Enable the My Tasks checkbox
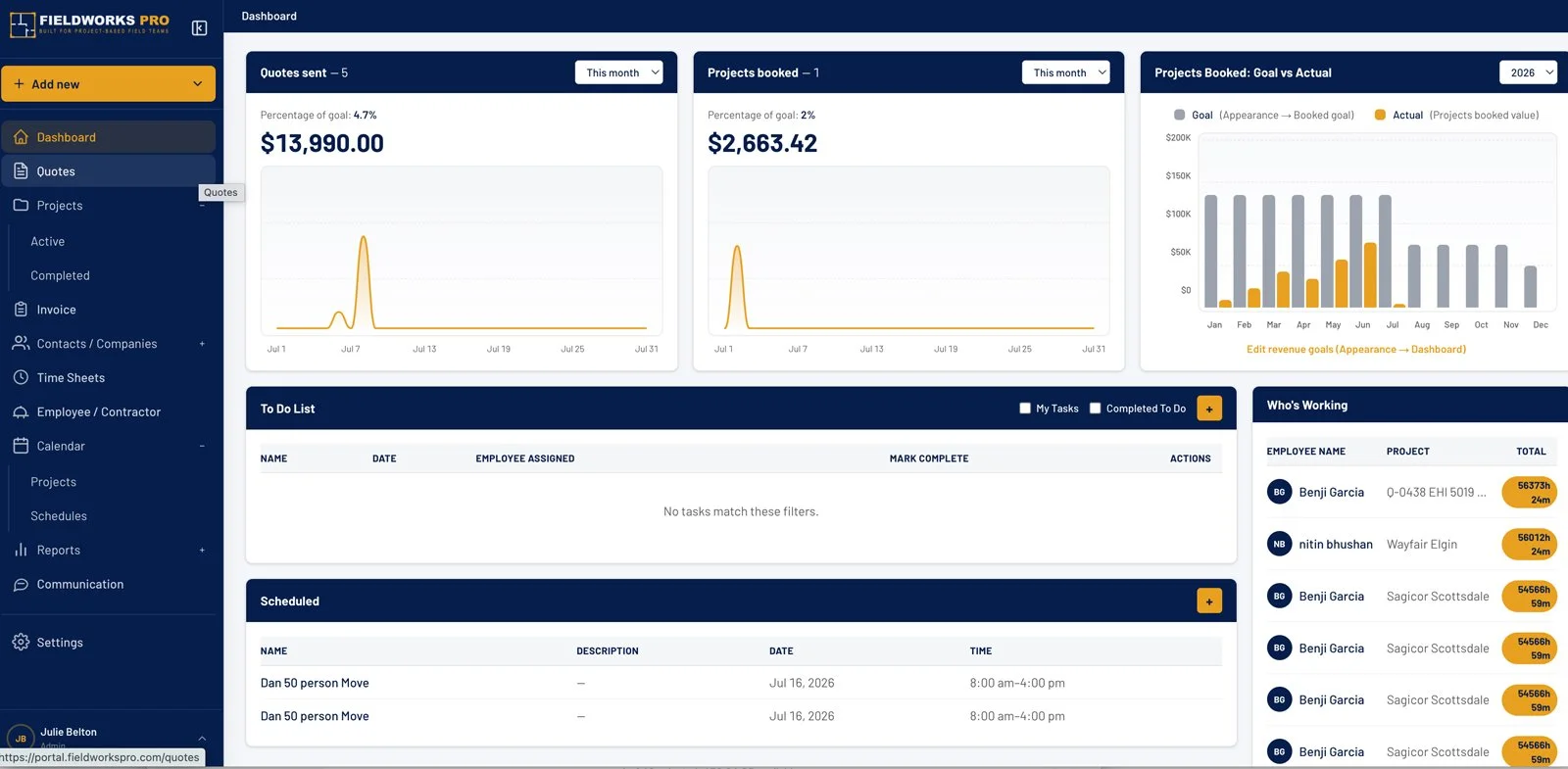 pos(1025,409)
